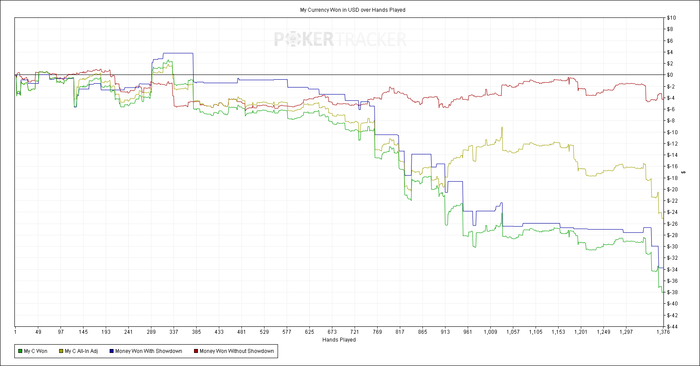Click the 'Hands Played' x-axis title
The height and width of the screenshot is (366, 700).
pos(339,340)
